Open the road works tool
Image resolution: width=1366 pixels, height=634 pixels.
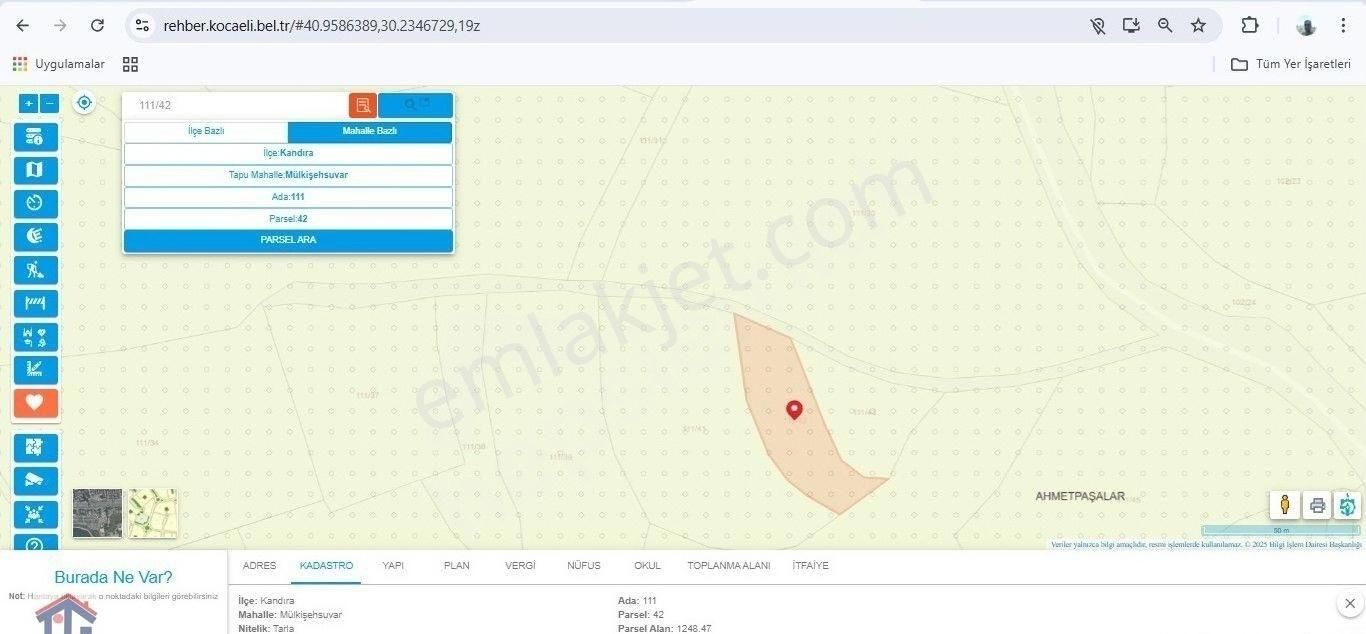pos(36,270)
